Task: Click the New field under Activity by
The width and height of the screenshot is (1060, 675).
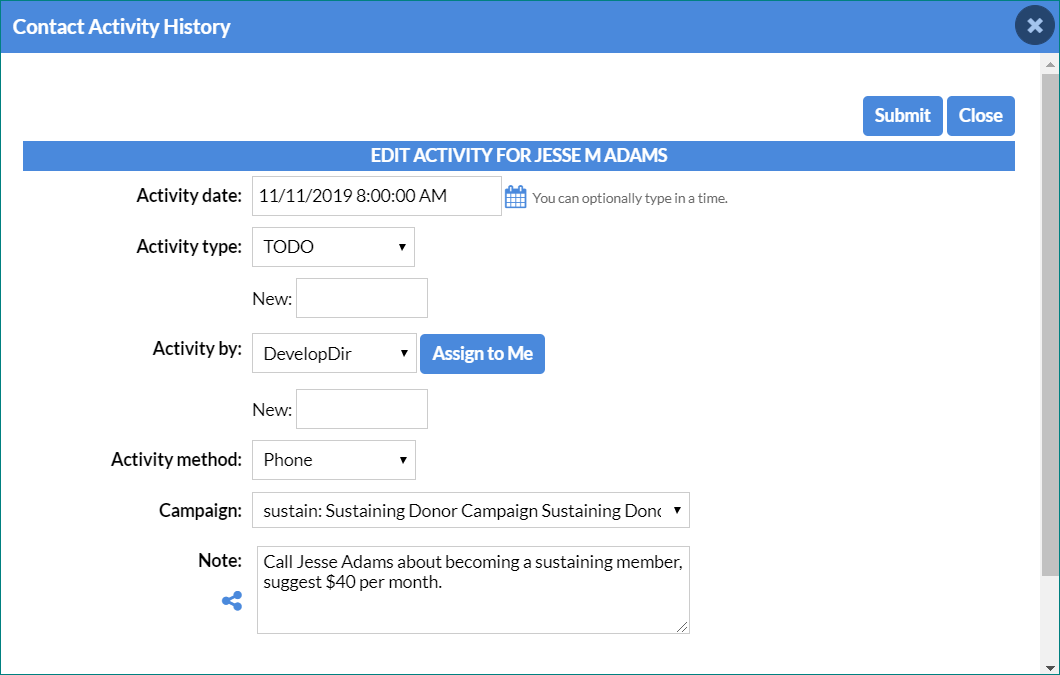Action: [x=362, y=409]
